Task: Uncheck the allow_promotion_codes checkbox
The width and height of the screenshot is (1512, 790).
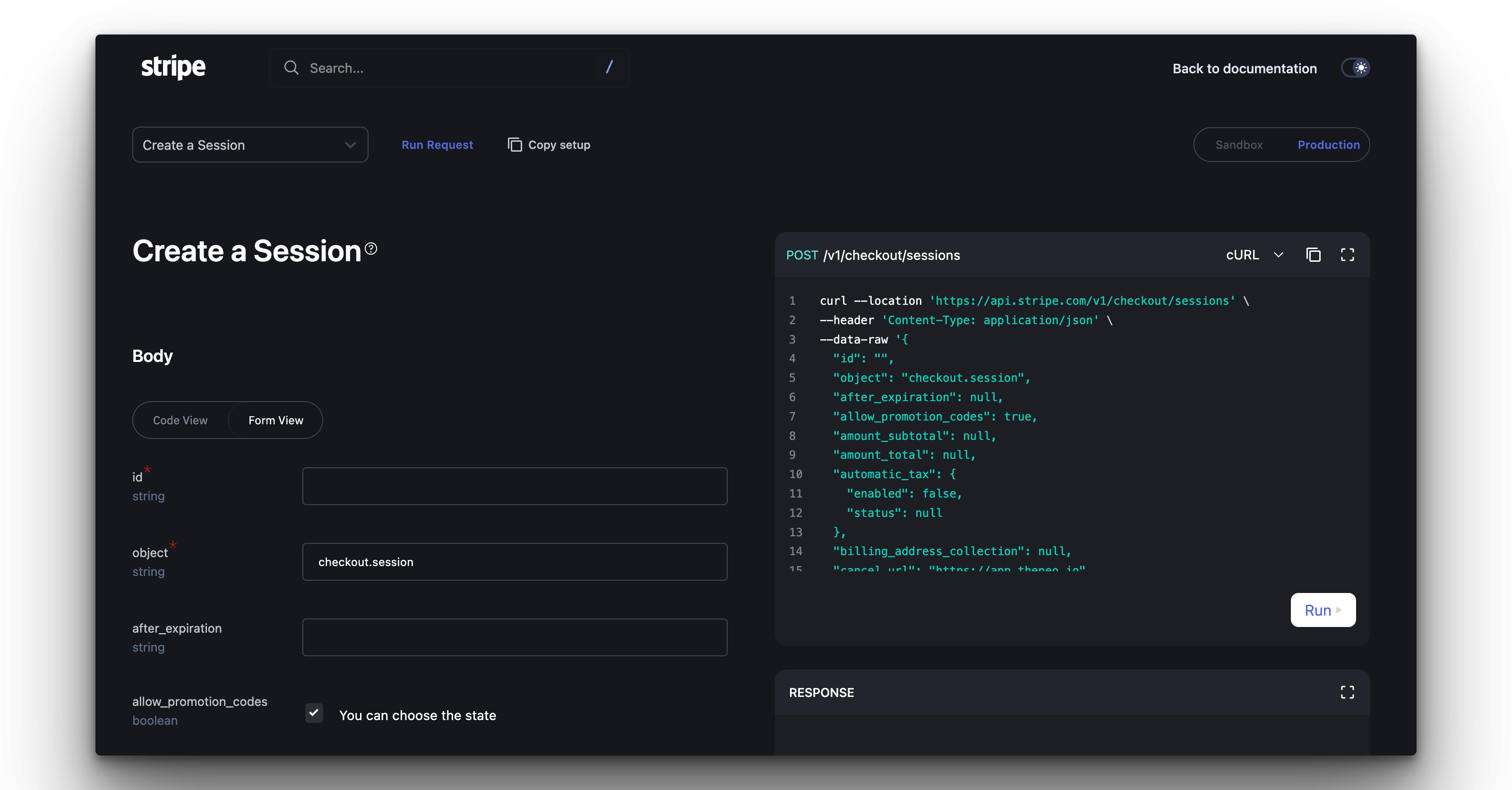Action: pyautogui.click(x=314, y=713)
